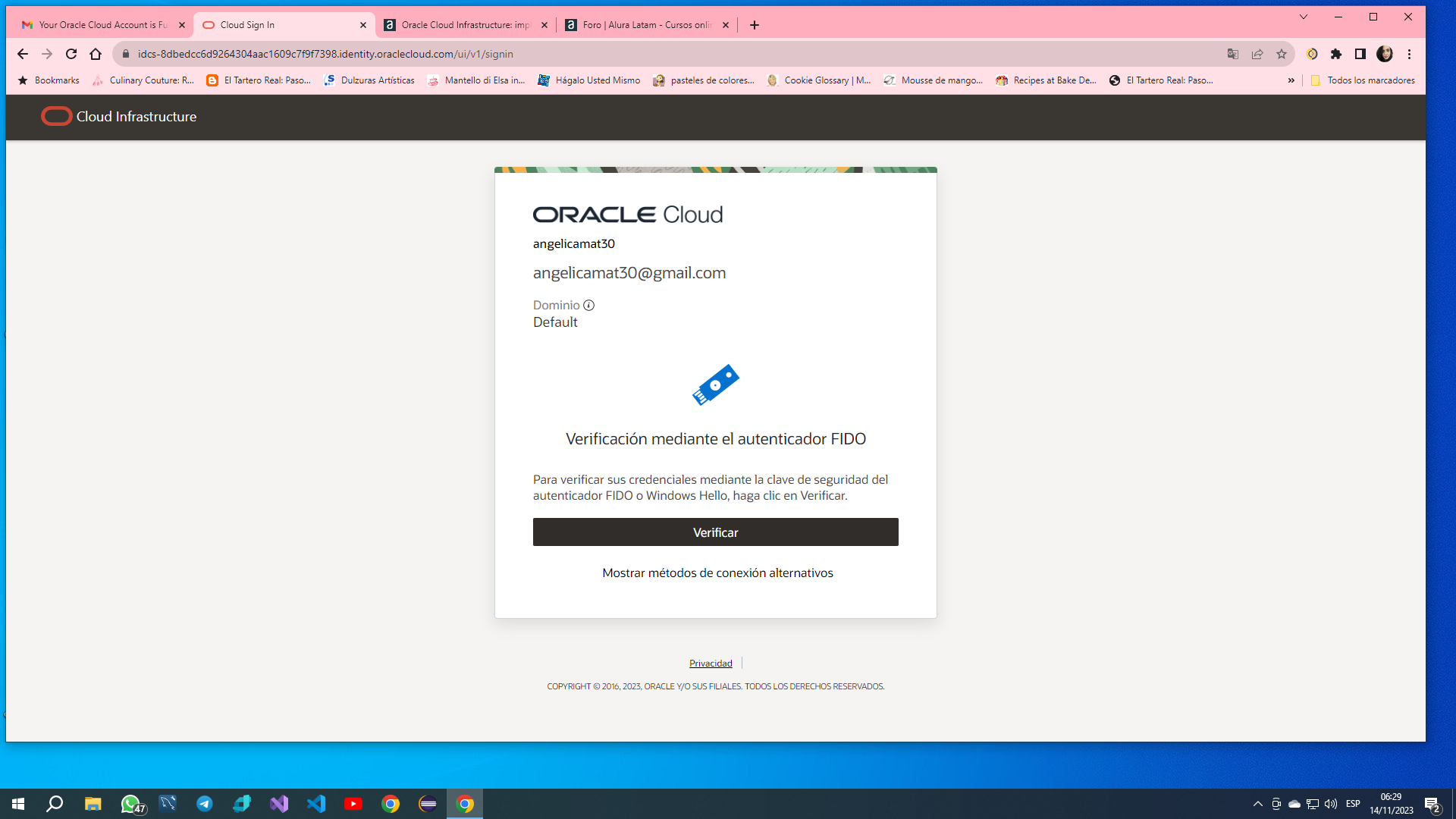The width and height of the screenshot is (1456, 819).
Task: Open the Chrome profile avatar
Action: click(x=1385, y=54)
